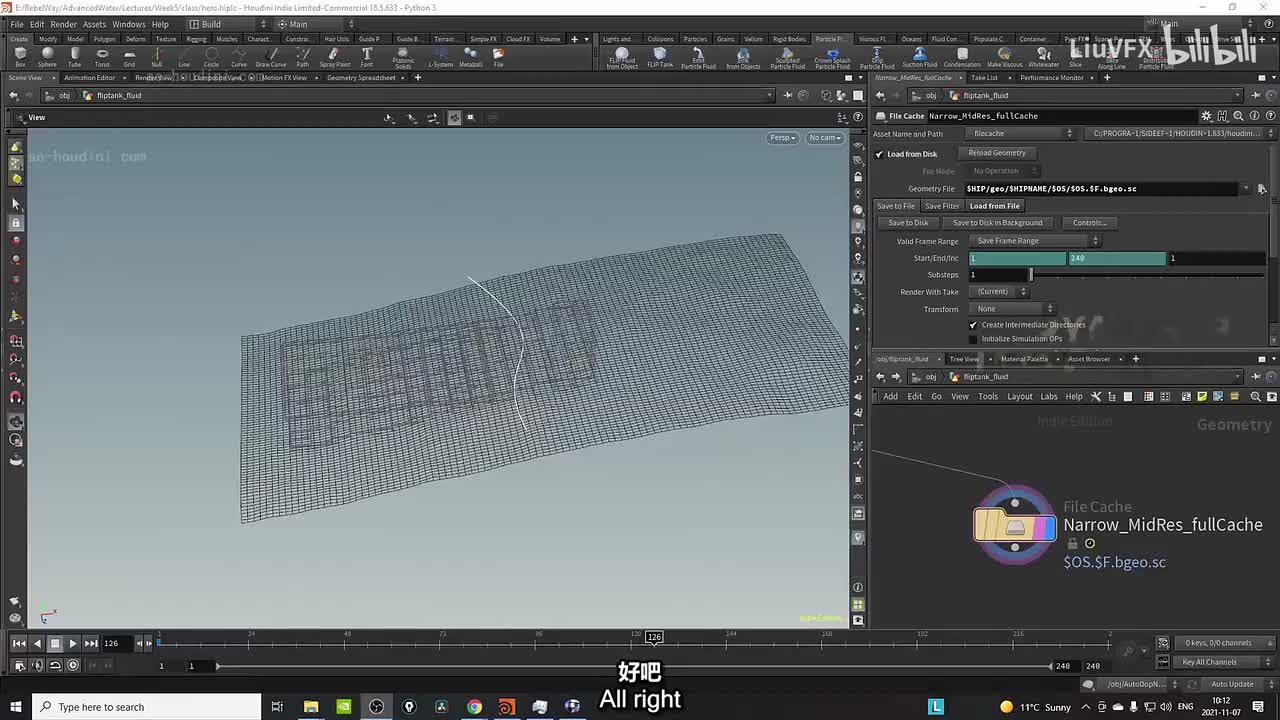Click the playback range slider bar
This screenshot has height=720, width=1280.
tap(635, 666)
